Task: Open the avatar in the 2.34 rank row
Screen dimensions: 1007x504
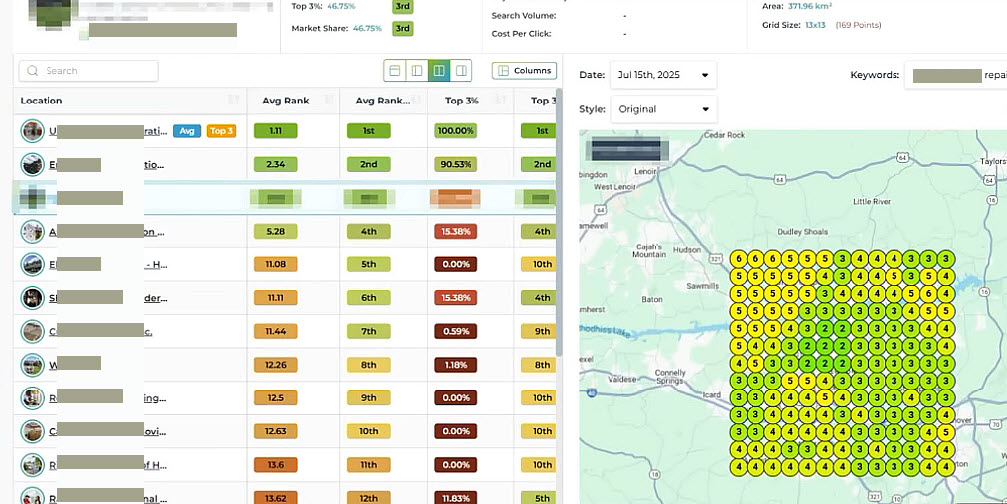Action: click(x=32, y=164)
